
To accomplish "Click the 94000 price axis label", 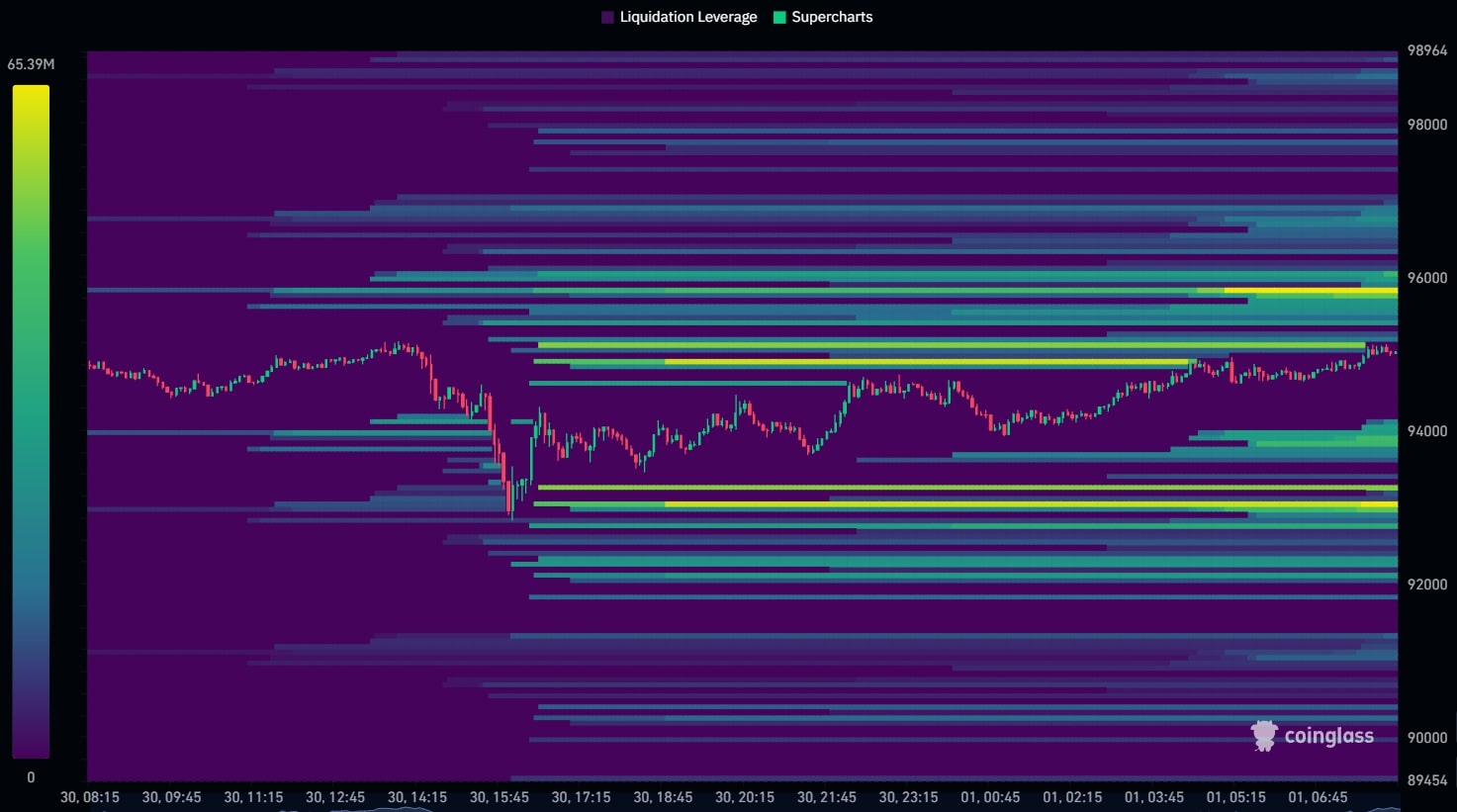I will tap(1427, 431).
